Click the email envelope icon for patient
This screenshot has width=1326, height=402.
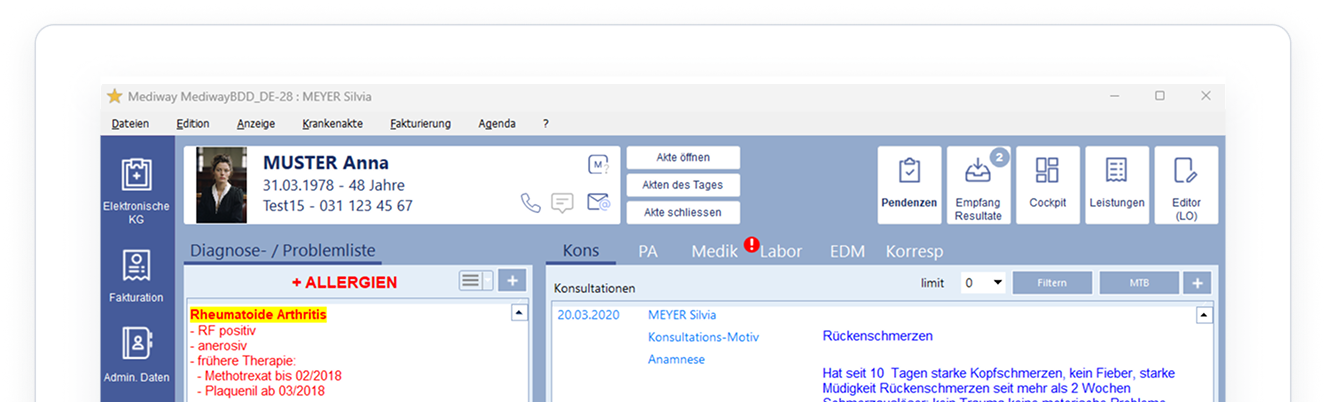(x=598, y=203)
